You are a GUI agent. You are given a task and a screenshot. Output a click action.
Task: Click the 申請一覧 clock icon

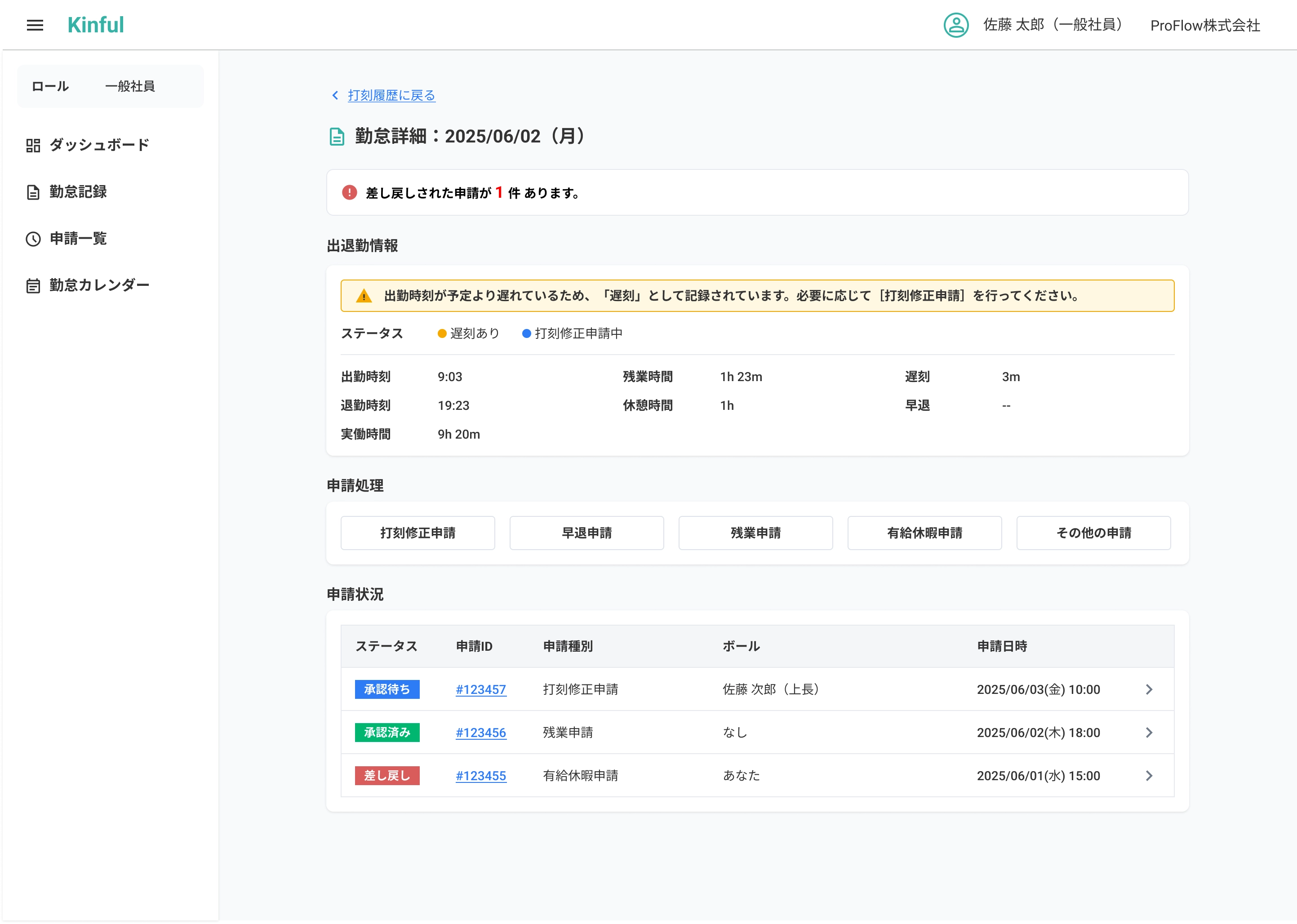click(33, 239)
